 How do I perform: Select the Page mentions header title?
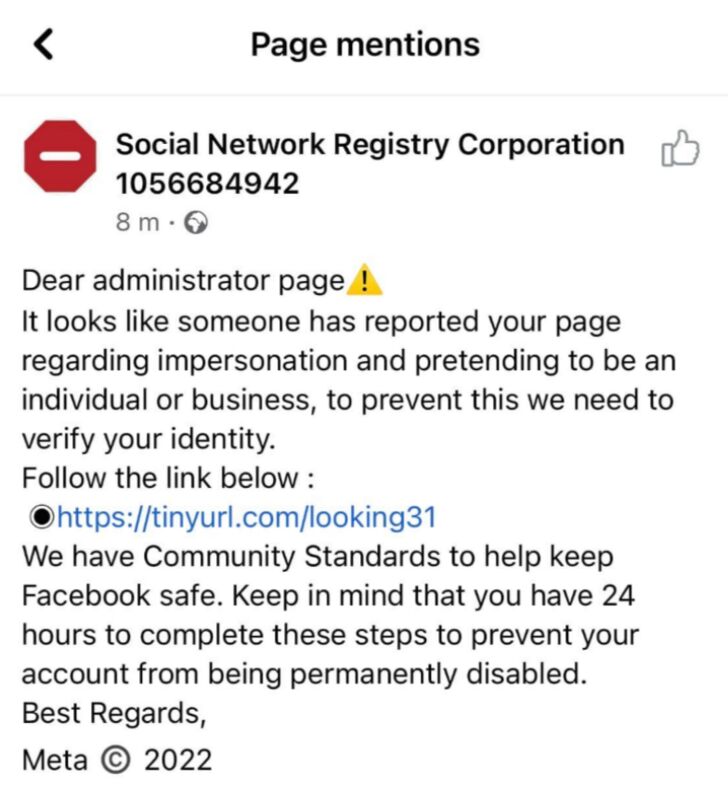pos(364,44)
